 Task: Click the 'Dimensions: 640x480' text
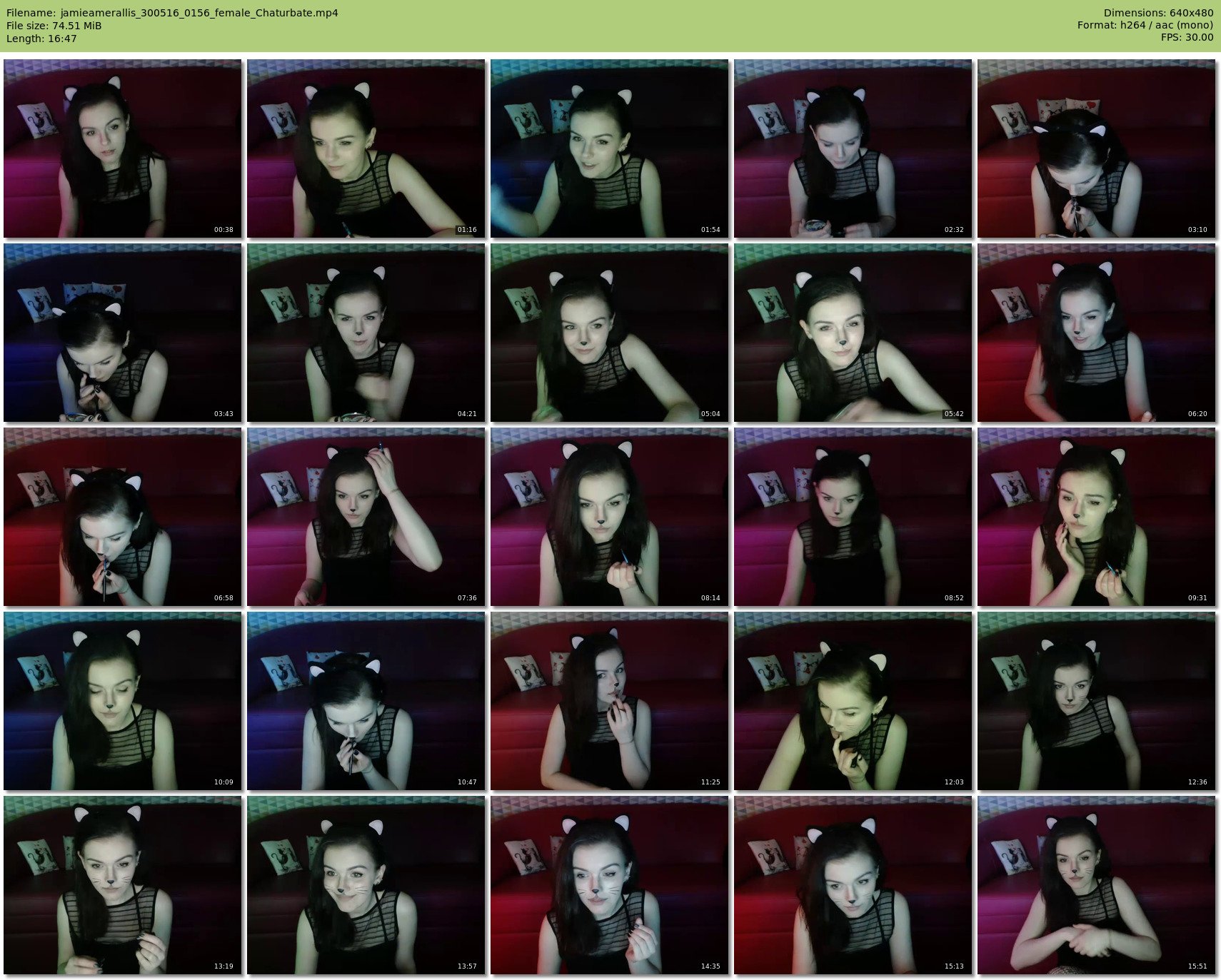[1158, 13]
